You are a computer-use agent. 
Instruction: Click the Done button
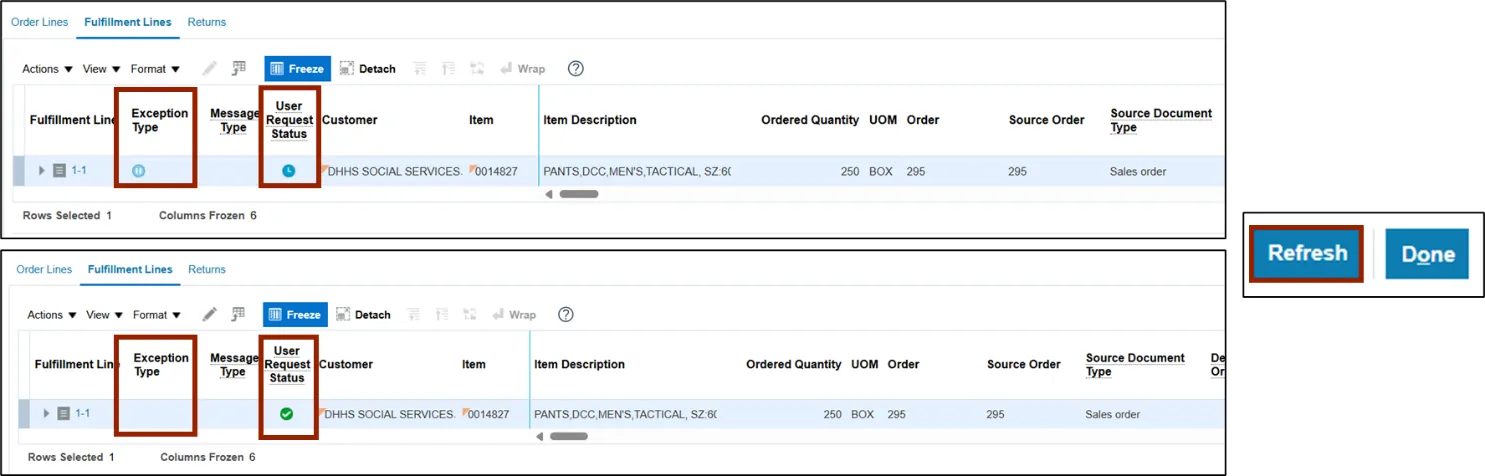coord(1427,254)
